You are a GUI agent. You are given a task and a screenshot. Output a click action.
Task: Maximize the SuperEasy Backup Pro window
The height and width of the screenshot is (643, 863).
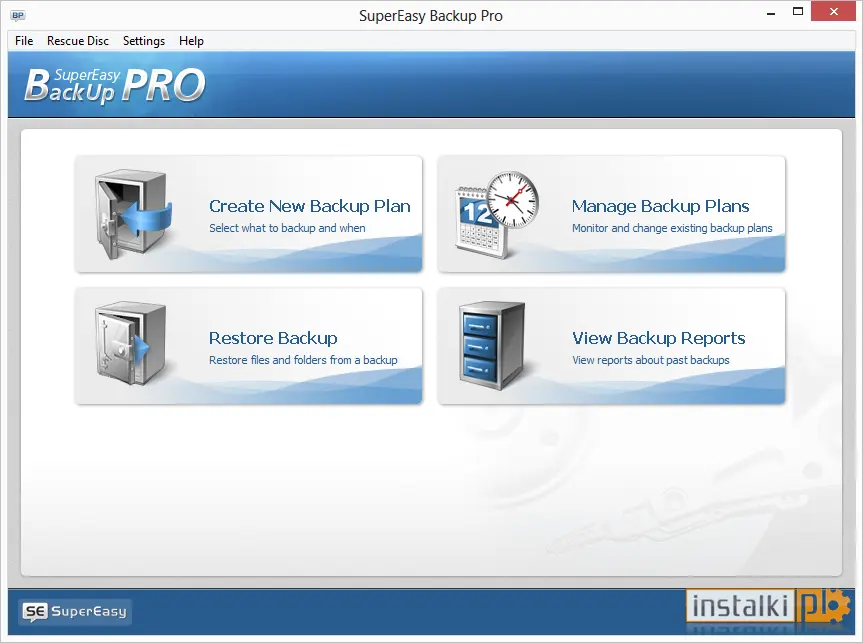pyautogui.click(x=798, y=12)
